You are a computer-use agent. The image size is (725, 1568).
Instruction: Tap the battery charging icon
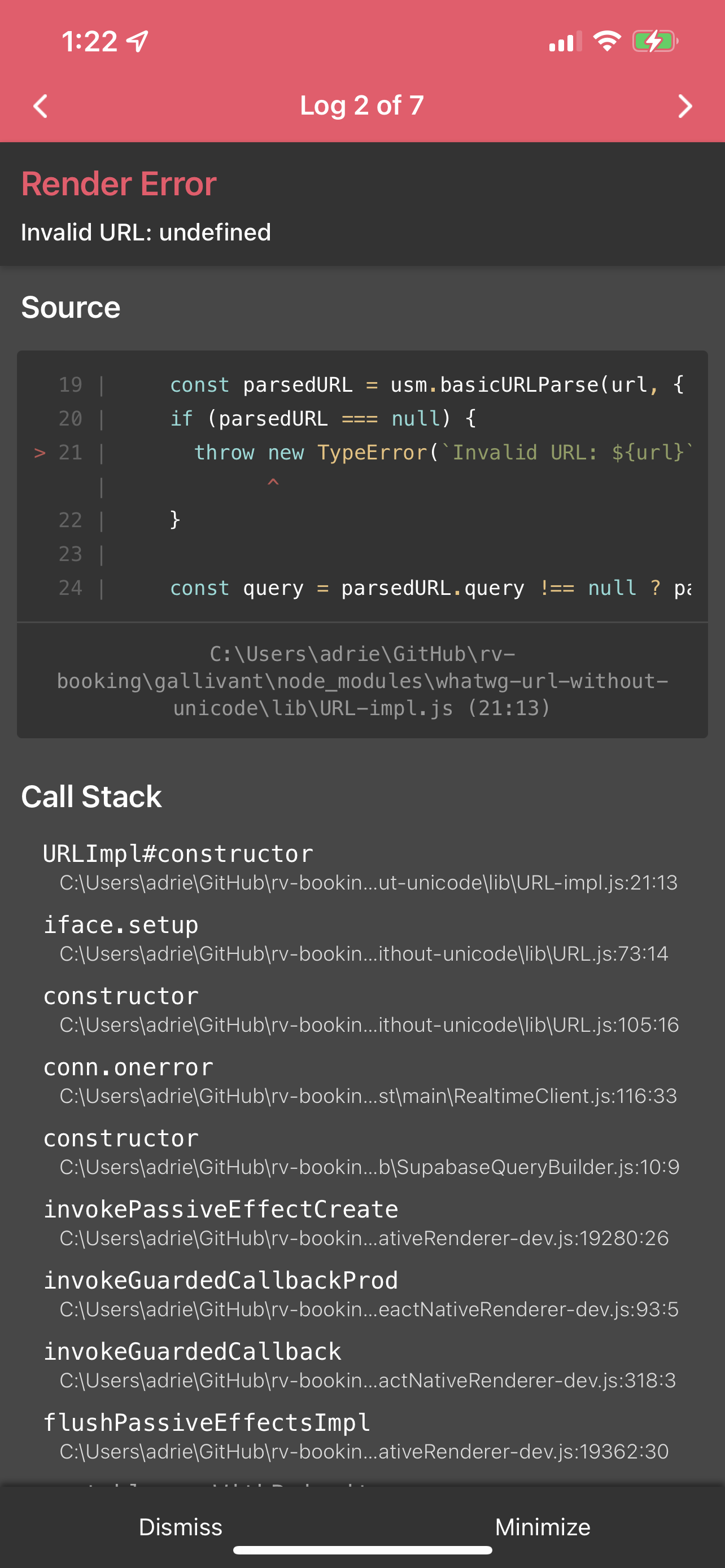(655, 41)
